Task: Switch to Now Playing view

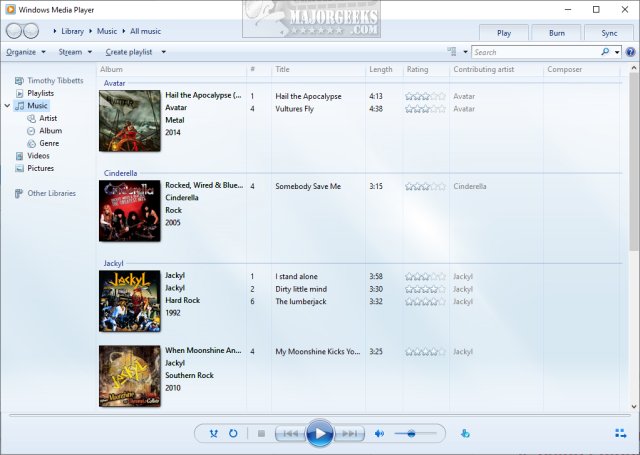Action: point(620,433)
